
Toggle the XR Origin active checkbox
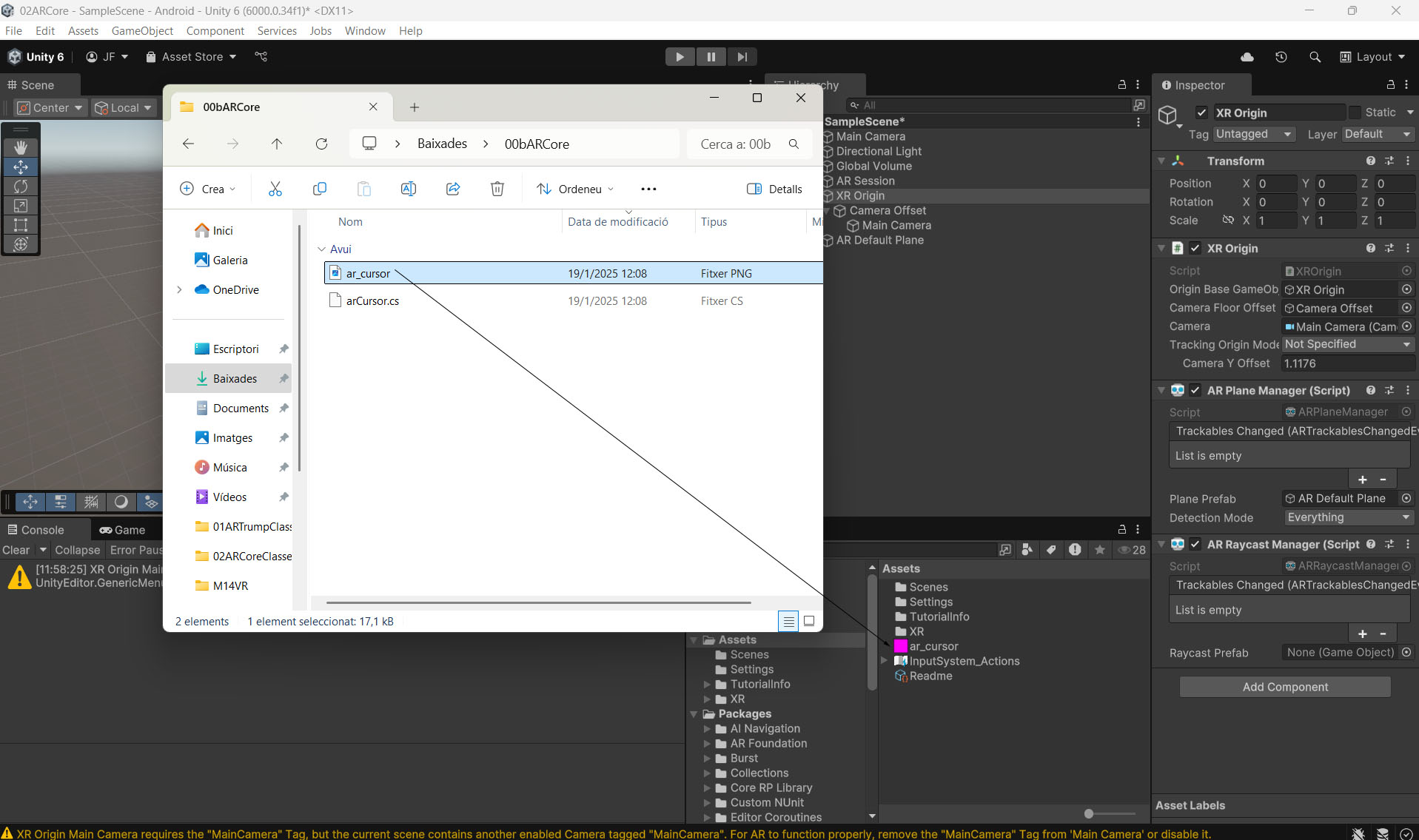coord(1201,112)
